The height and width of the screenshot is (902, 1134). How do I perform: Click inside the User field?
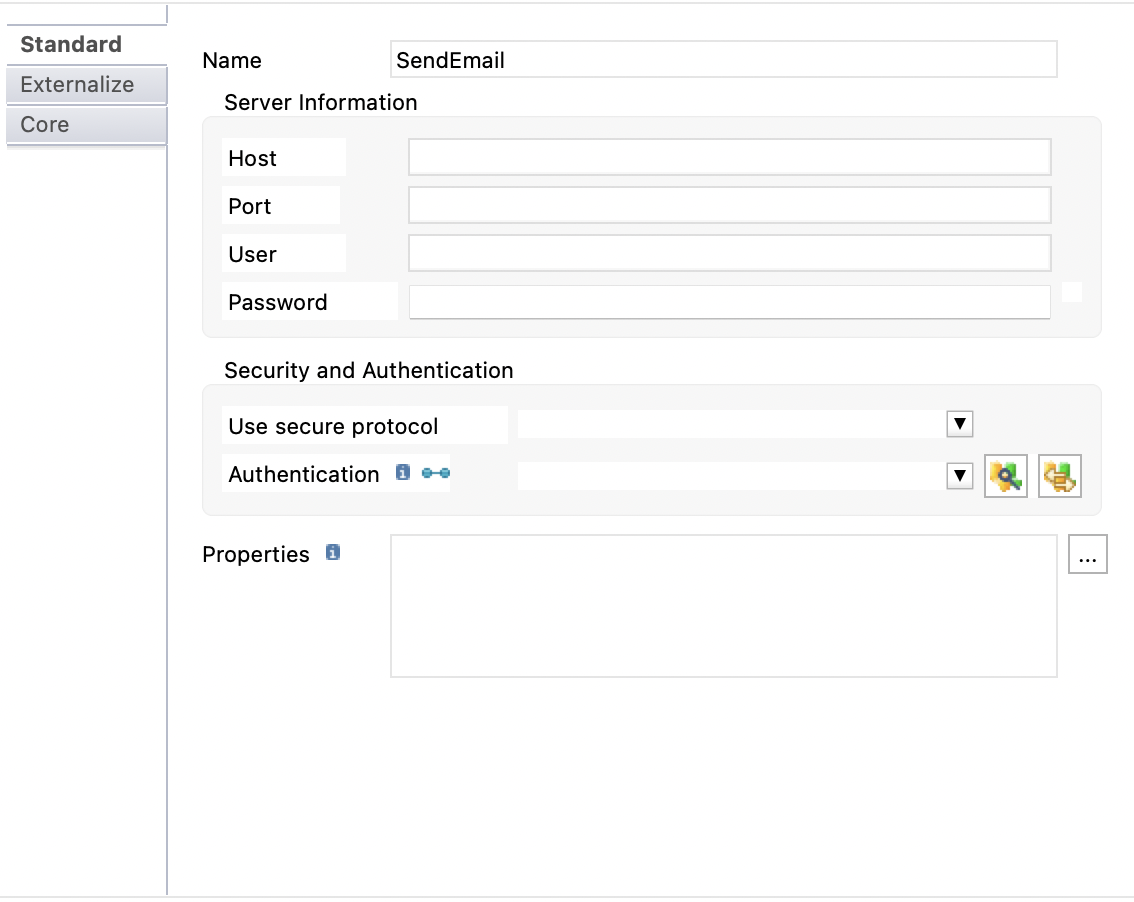pos(729,253)
